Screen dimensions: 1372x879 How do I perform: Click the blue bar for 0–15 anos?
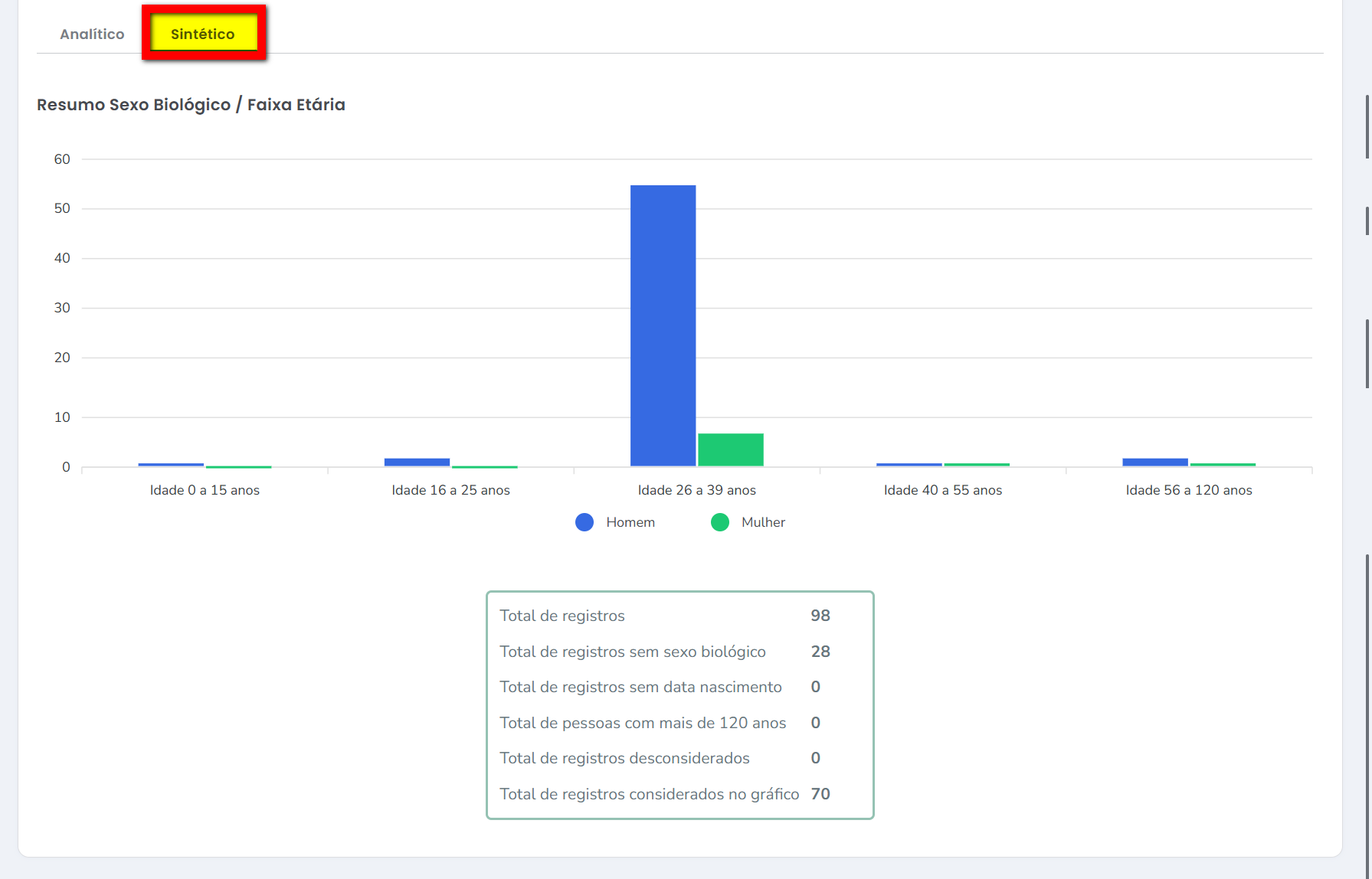coord(171,465)
